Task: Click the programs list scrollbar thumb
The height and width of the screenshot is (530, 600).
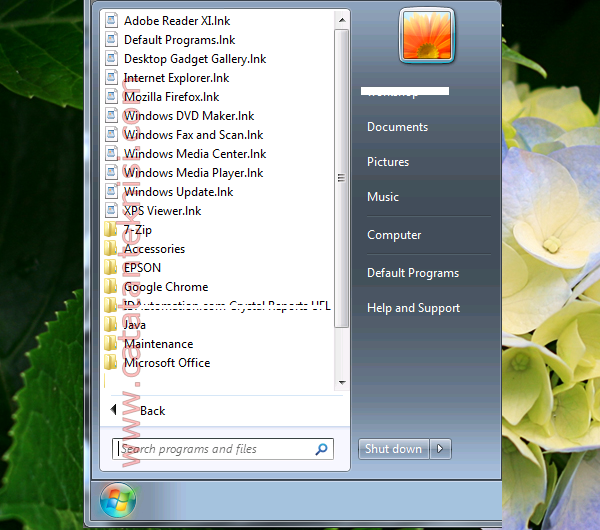Action: (341, 178)
